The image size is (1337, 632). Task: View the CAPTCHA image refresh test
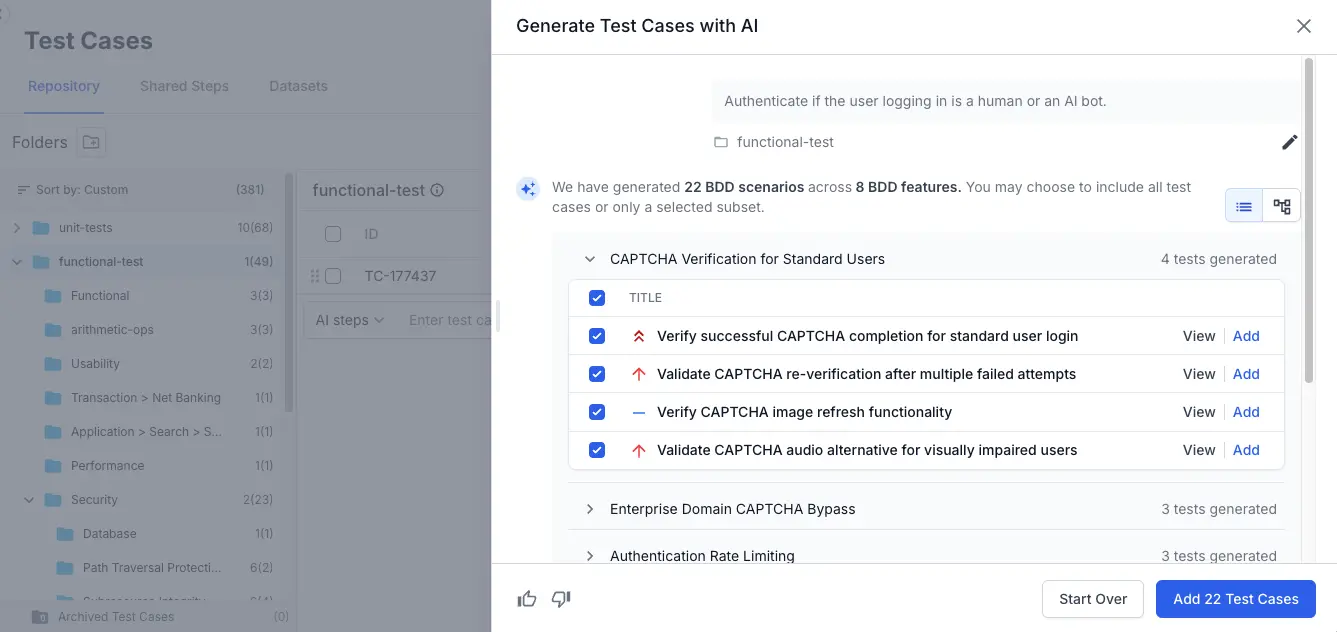pyautogui.click(x=1199, y=412)
